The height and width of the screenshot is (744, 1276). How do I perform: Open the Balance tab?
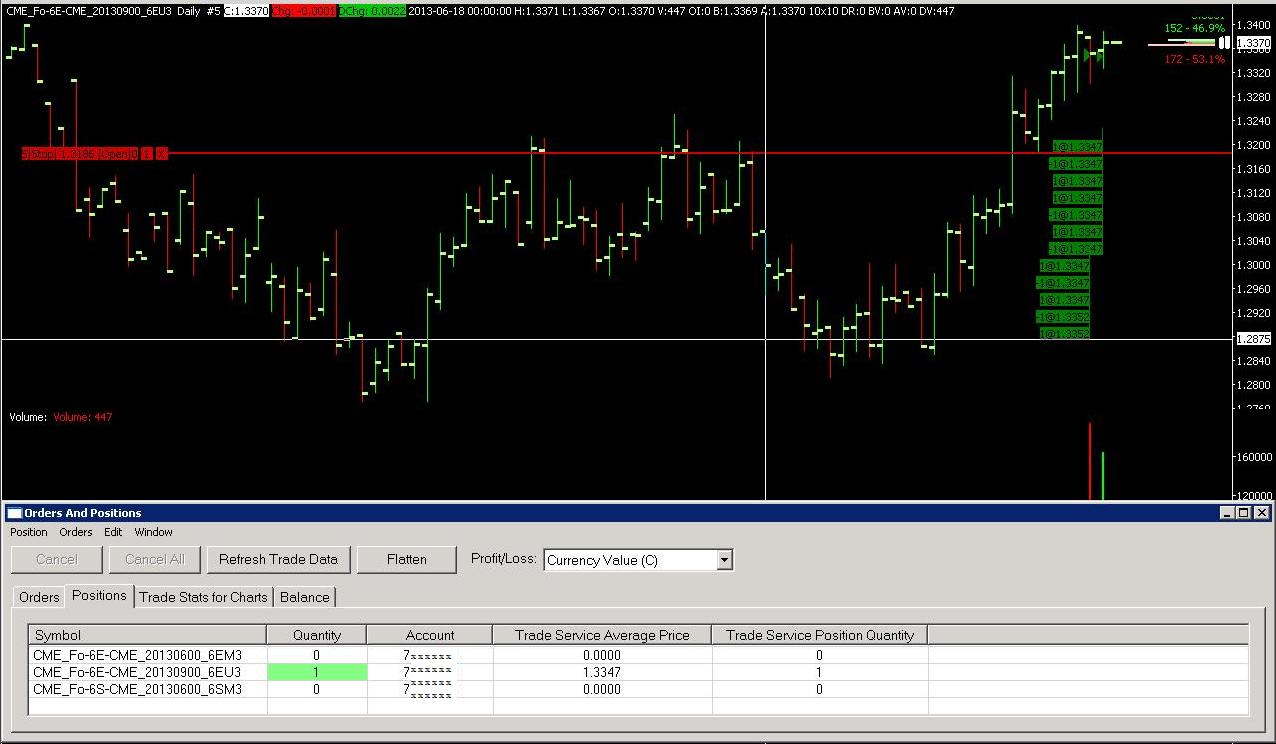click(x=305, y=597)
